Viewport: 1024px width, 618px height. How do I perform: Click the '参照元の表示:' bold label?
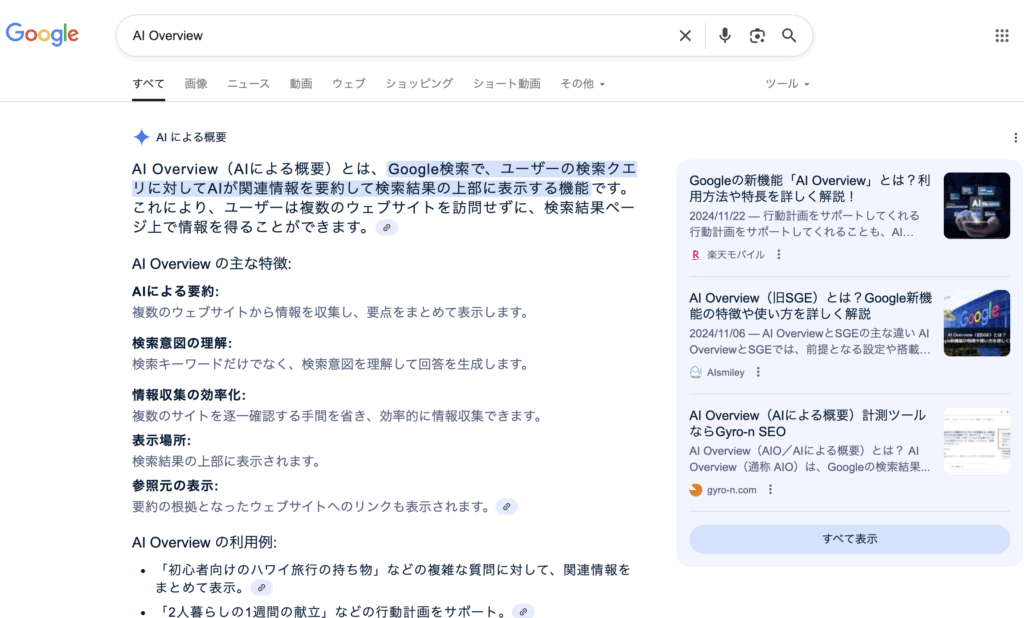point(175,485)
